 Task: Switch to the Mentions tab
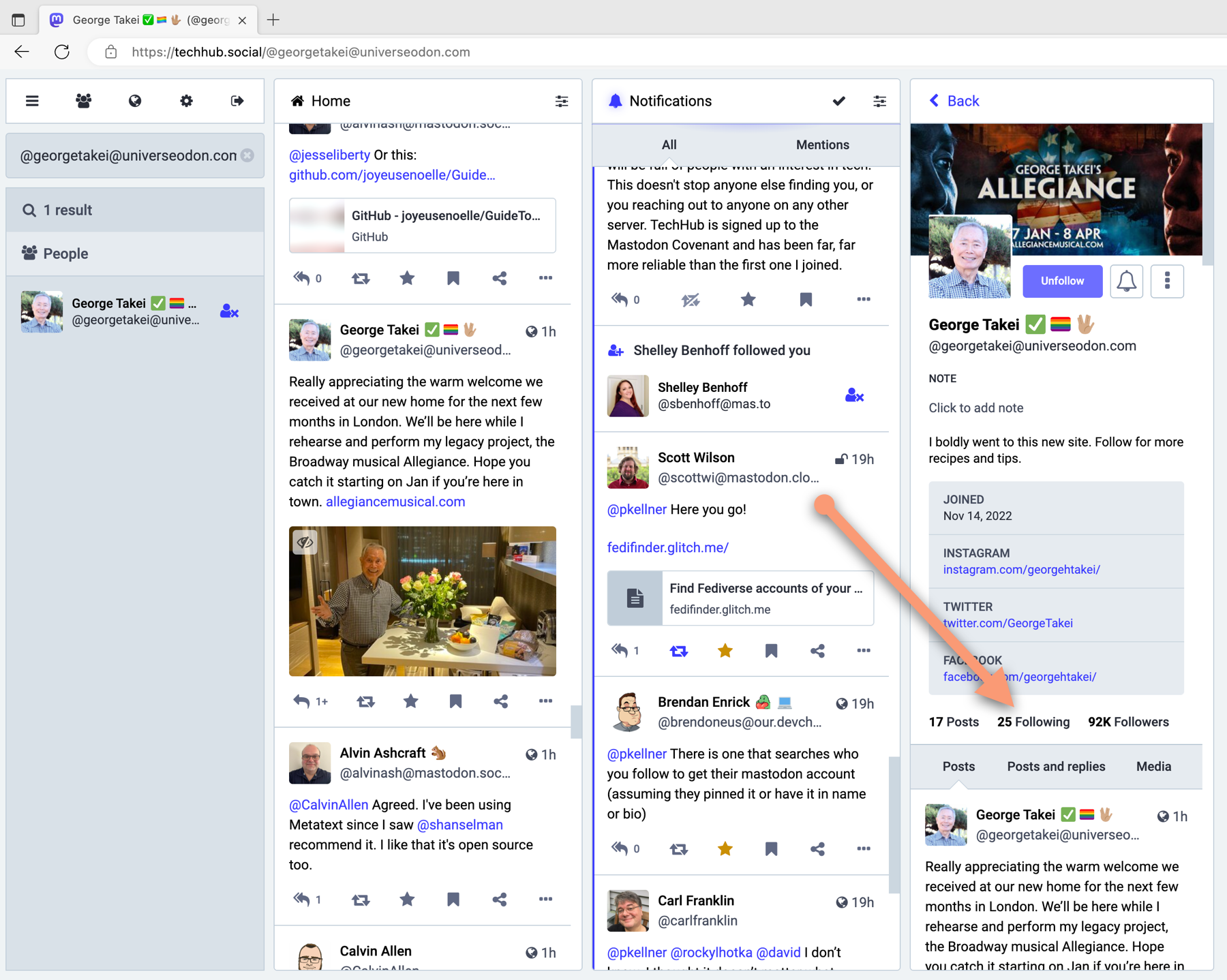(x=823, y=144)
